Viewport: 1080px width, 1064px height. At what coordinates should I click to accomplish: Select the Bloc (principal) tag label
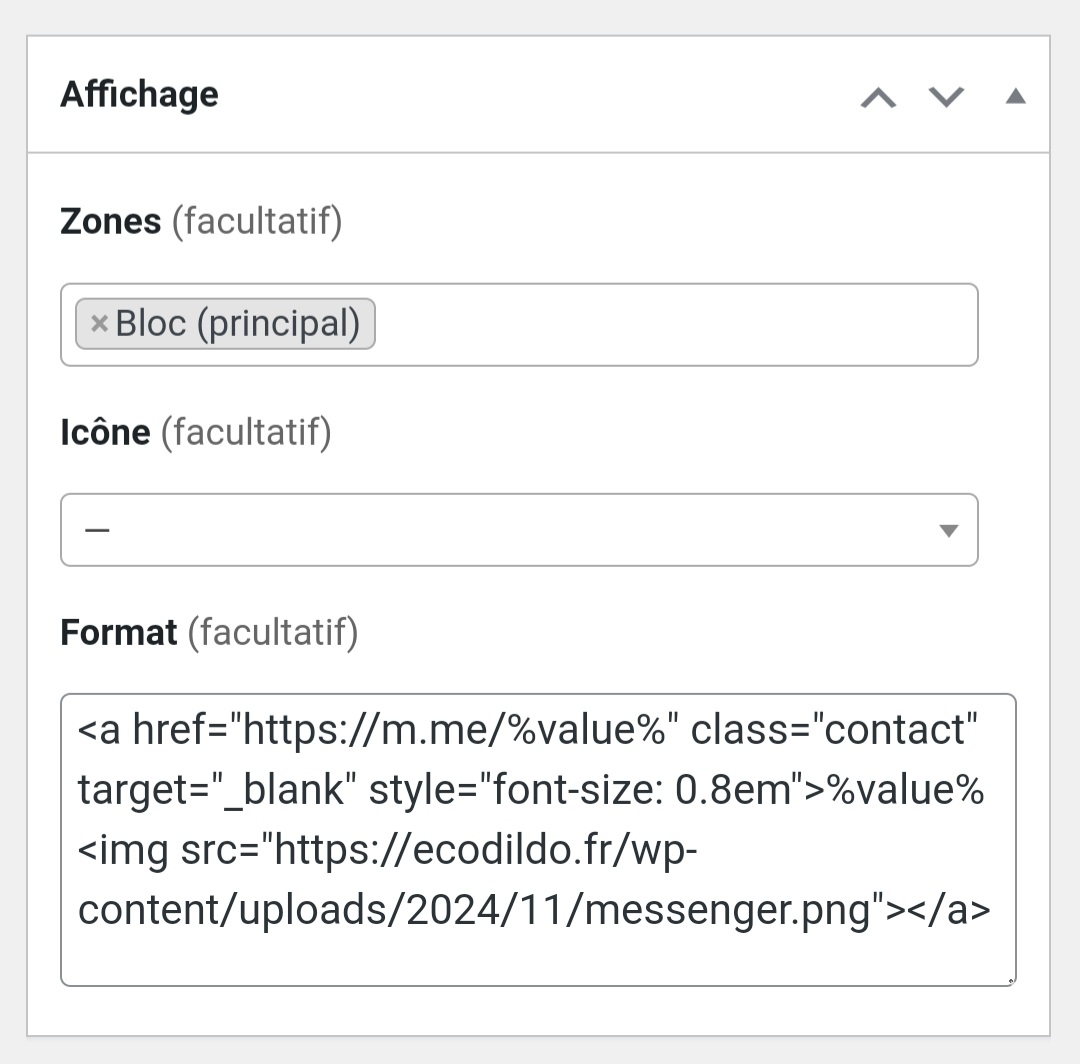pos(238,324)
